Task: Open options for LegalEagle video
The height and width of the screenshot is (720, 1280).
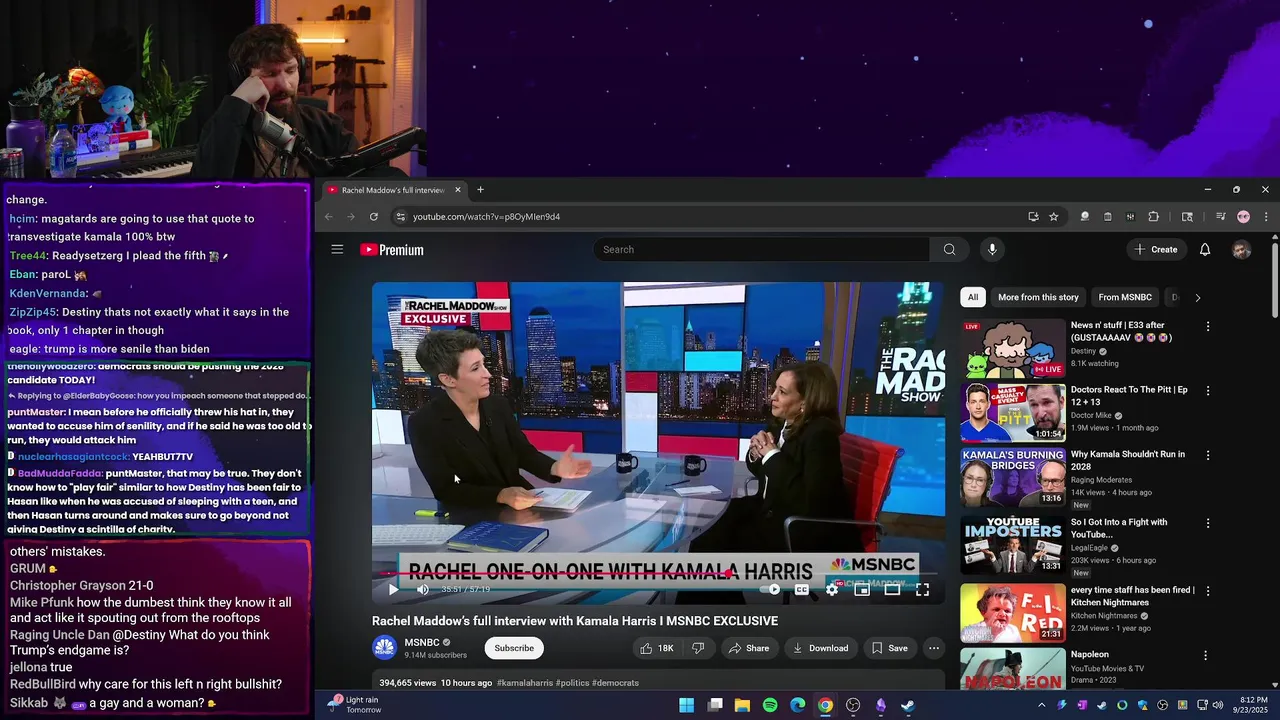Action: (1207, 523)
